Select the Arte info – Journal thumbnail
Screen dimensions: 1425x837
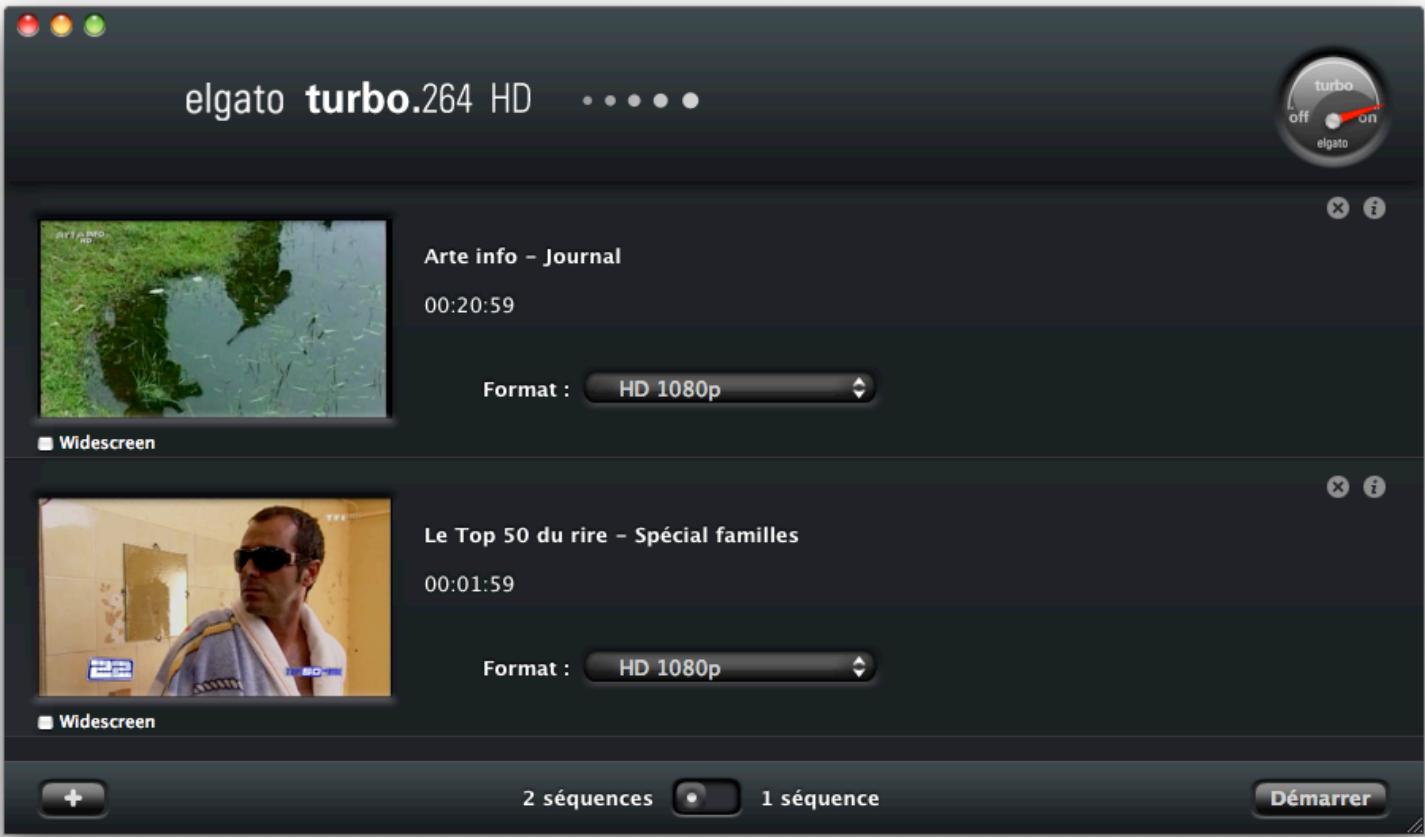(213, 318)
